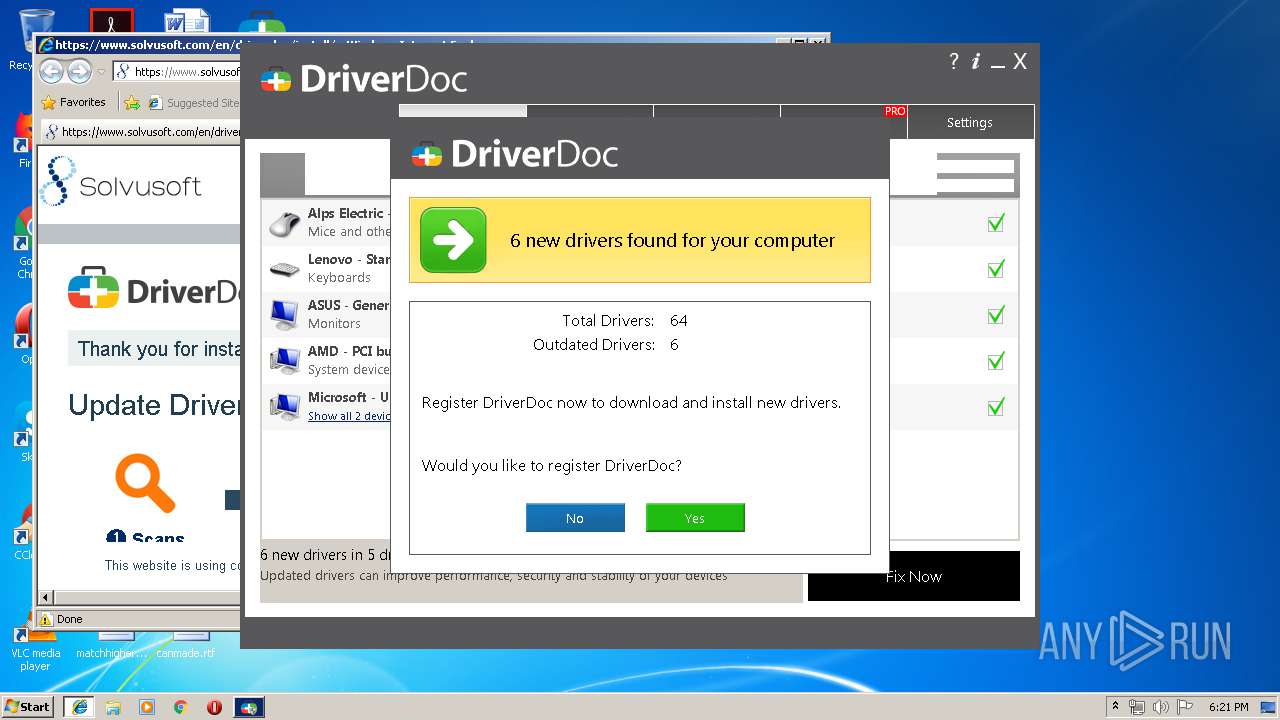Uncheck the Alps Electric driver checkbox

coord(995,223)
